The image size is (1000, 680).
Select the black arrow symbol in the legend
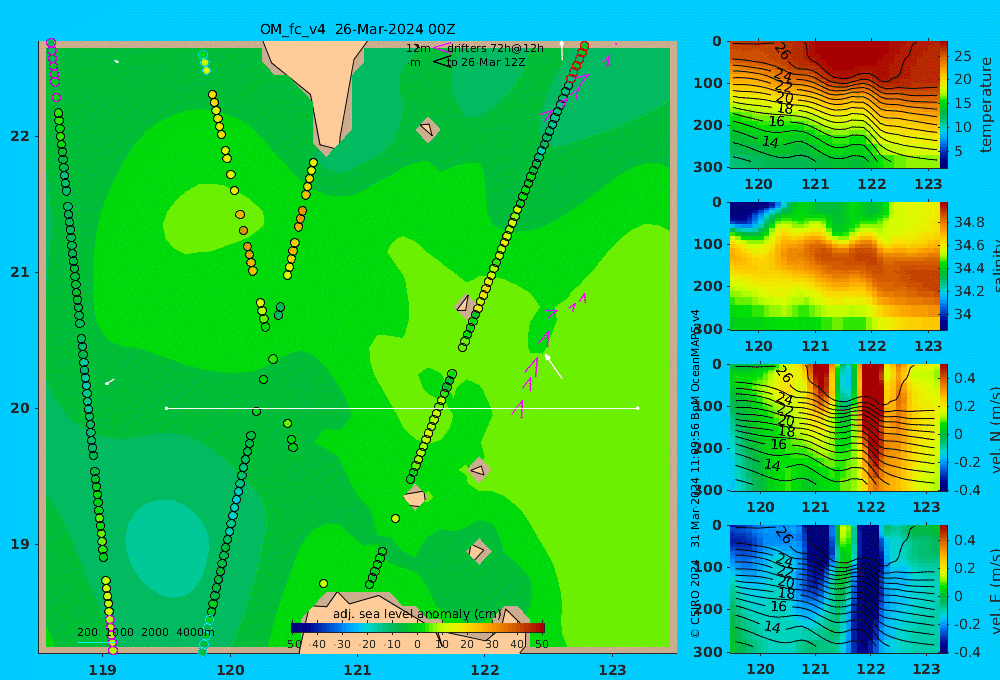click(x=441, y=62)
